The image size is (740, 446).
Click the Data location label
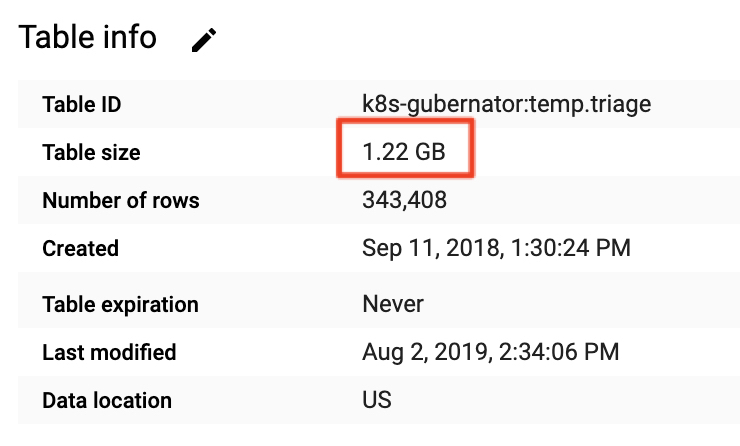pos(107,401)
